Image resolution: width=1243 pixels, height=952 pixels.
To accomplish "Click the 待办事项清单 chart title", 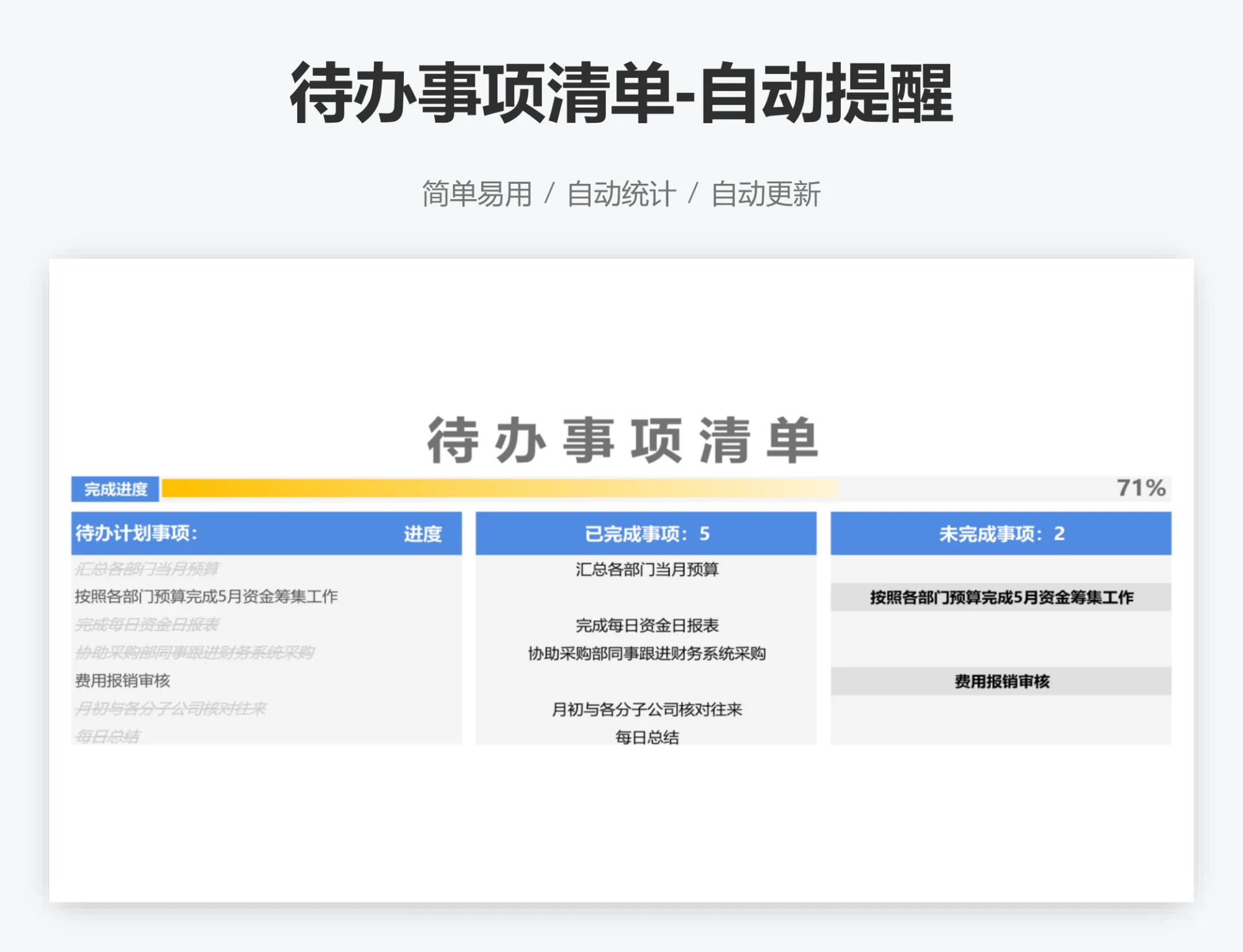I will [623, 439].
